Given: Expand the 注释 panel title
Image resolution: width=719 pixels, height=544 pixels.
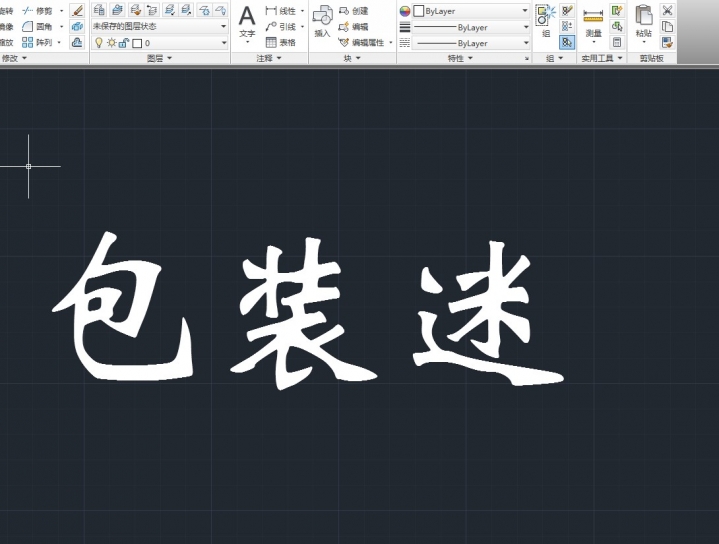Looking at the screenshot, I should pos(269,59).
